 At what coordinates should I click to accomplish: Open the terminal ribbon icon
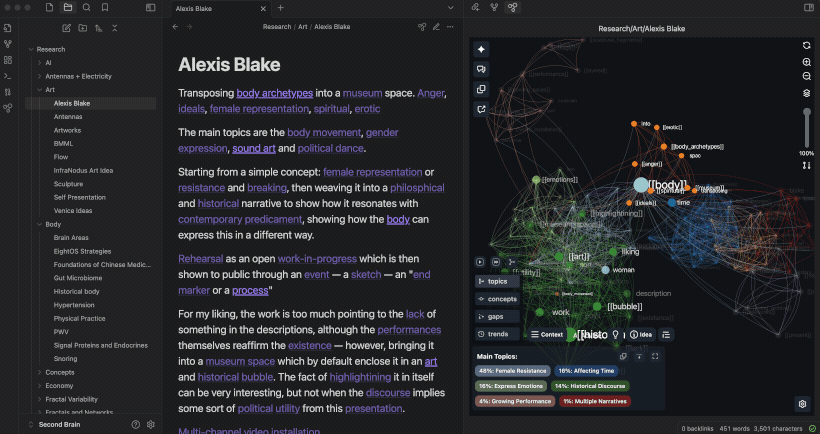click(x=7, y=76)
